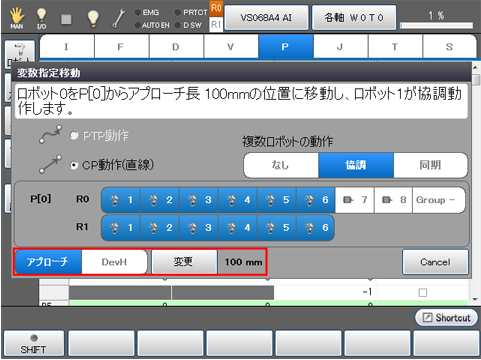Open the wrench tool settings icon
This screenshot has height=360, width=481.
click(x=118, y=19)
